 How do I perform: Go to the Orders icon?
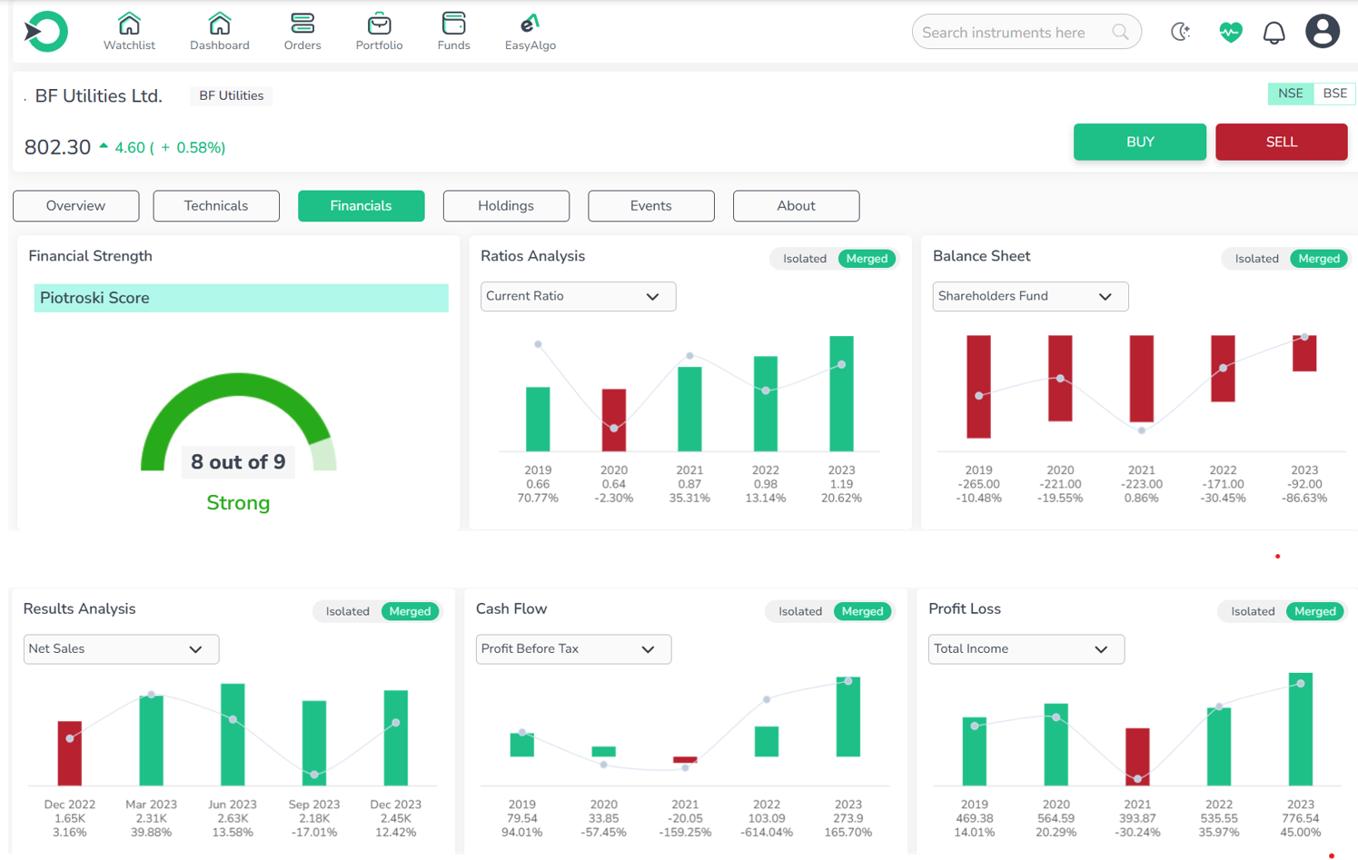pos(302,23)
